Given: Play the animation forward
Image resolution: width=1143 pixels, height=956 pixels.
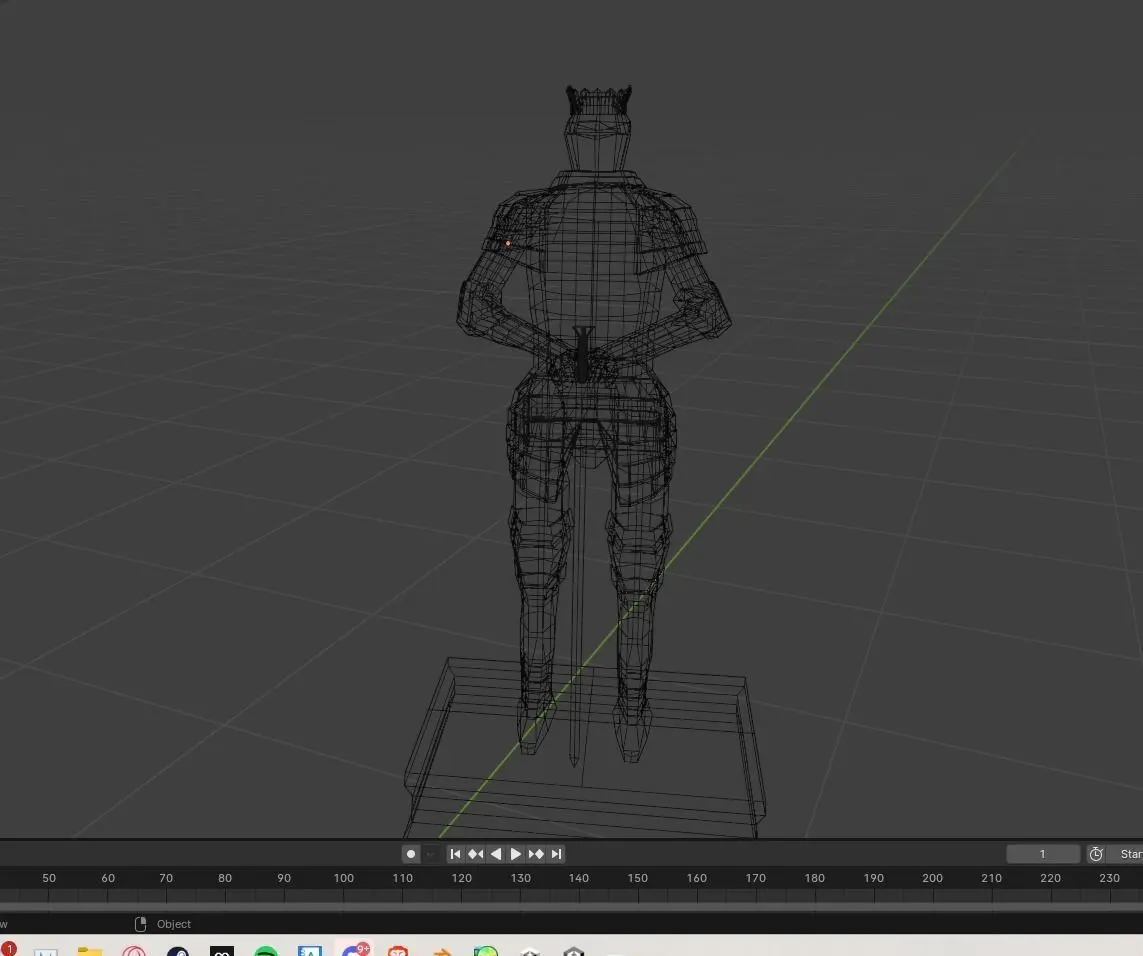Looking at the screenshot, I should (515, 854).
